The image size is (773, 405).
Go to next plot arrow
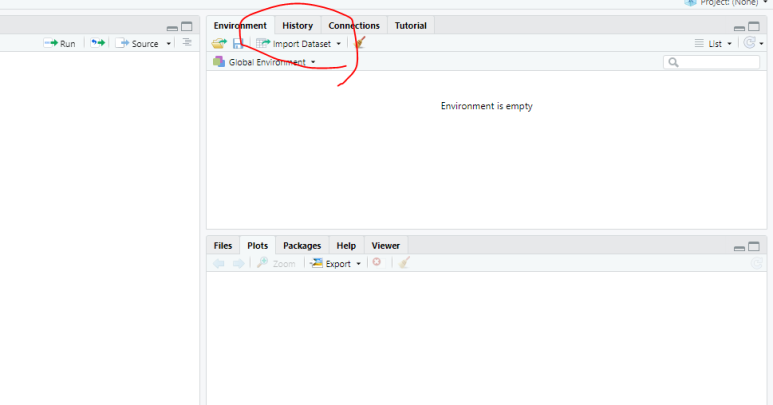point(238,264)
